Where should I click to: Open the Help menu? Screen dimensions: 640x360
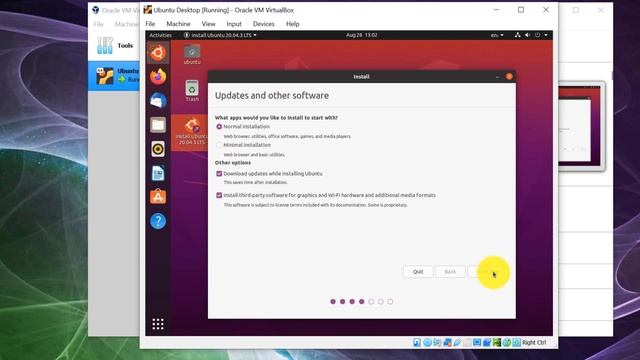pyautogui.click(x=293, y=24)
